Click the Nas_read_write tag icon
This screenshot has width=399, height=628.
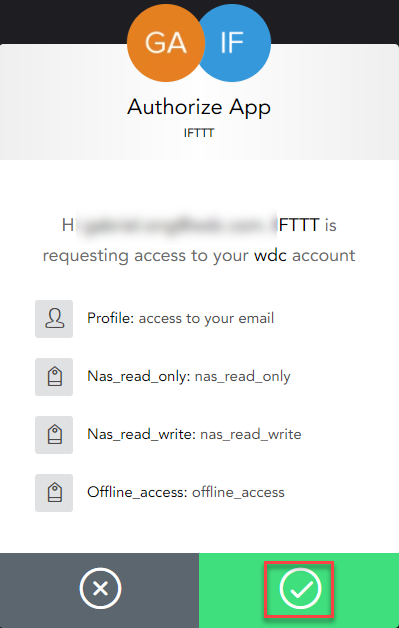point(54,435)
